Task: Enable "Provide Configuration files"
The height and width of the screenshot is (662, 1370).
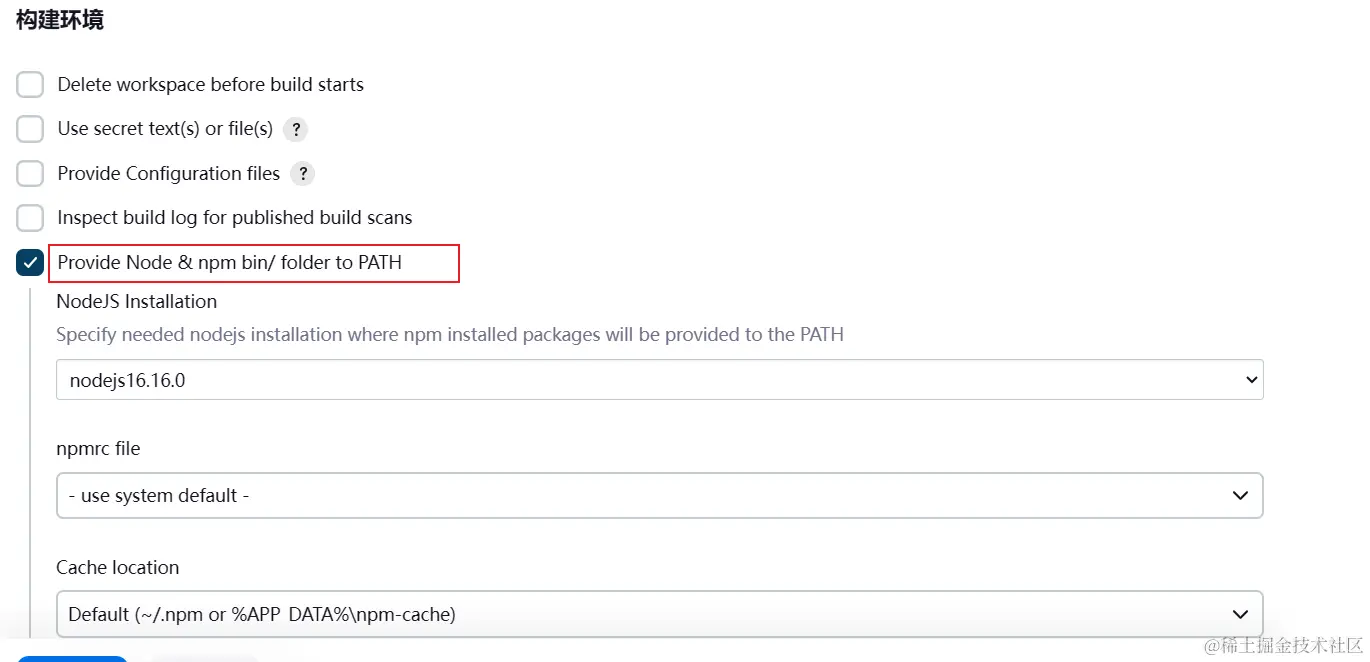Action: pos(29,173)
